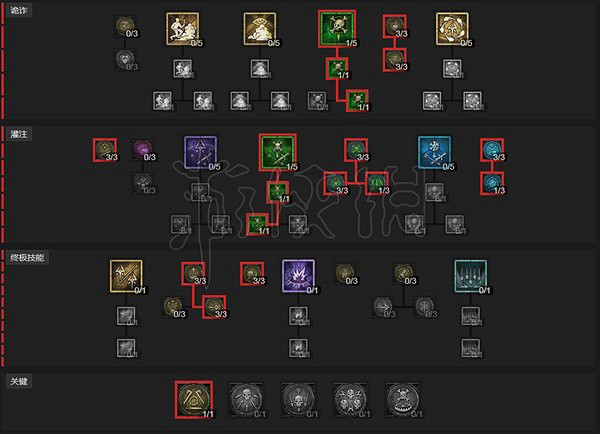This screenshot has height=434, width=600.
Task: Choose the gold two-figures skill in 诡诈 section
Action: click(183, 29)
